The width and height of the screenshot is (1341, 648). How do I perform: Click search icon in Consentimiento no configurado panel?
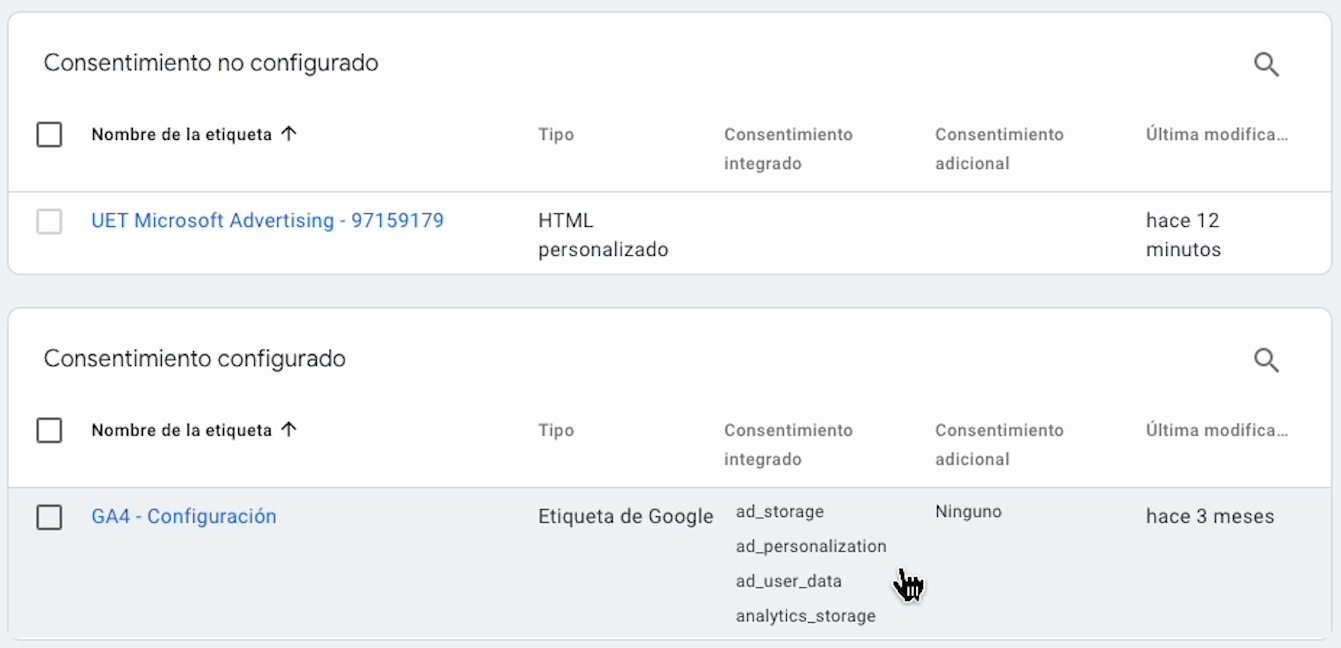(1266, 65)
